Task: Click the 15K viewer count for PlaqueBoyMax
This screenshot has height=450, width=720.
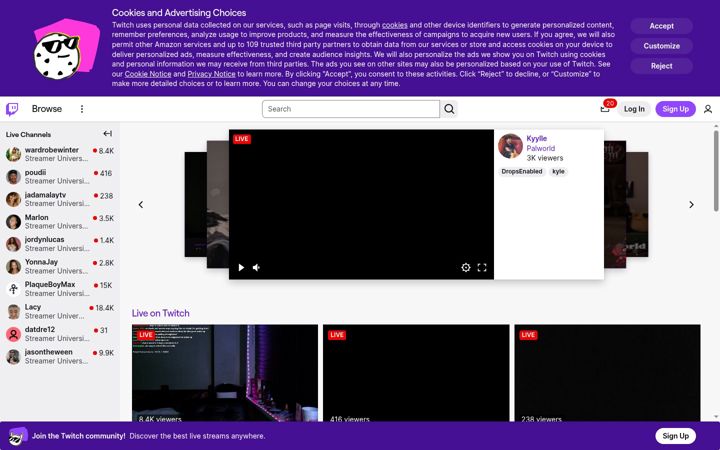Action: (x=106, y=286)
